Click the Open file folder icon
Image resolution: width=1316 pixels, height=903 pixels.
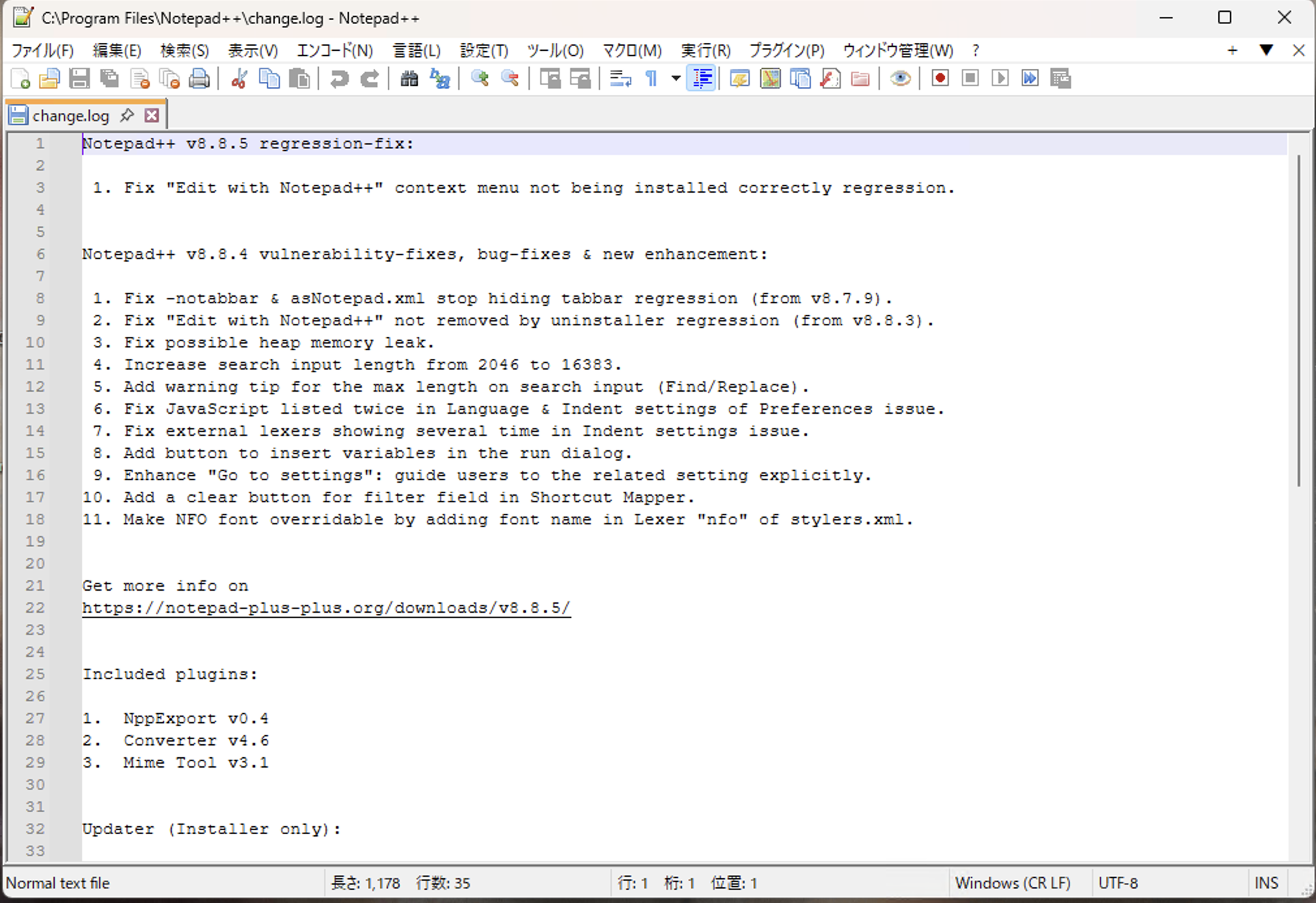click(49, 79)
